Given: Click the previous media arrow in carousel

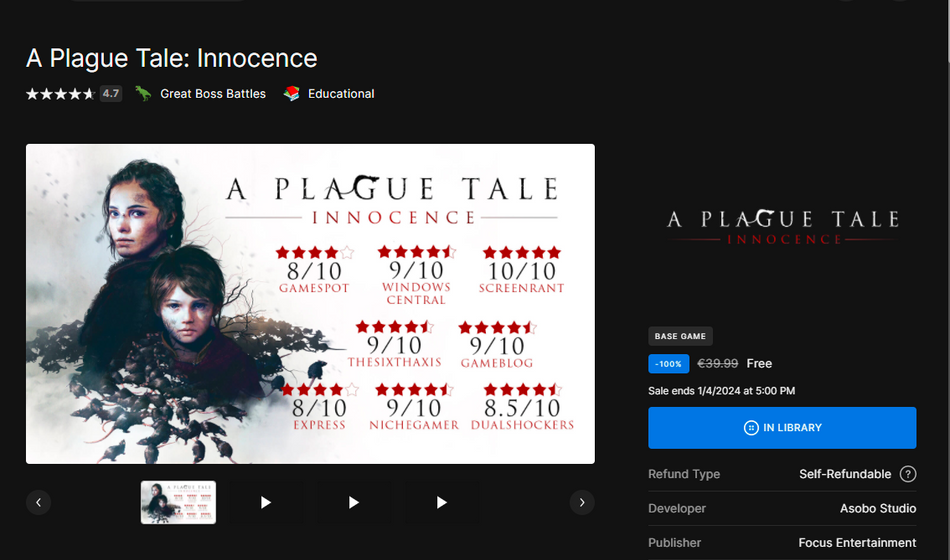Looking at the screenshot, I should click(38, 502).
